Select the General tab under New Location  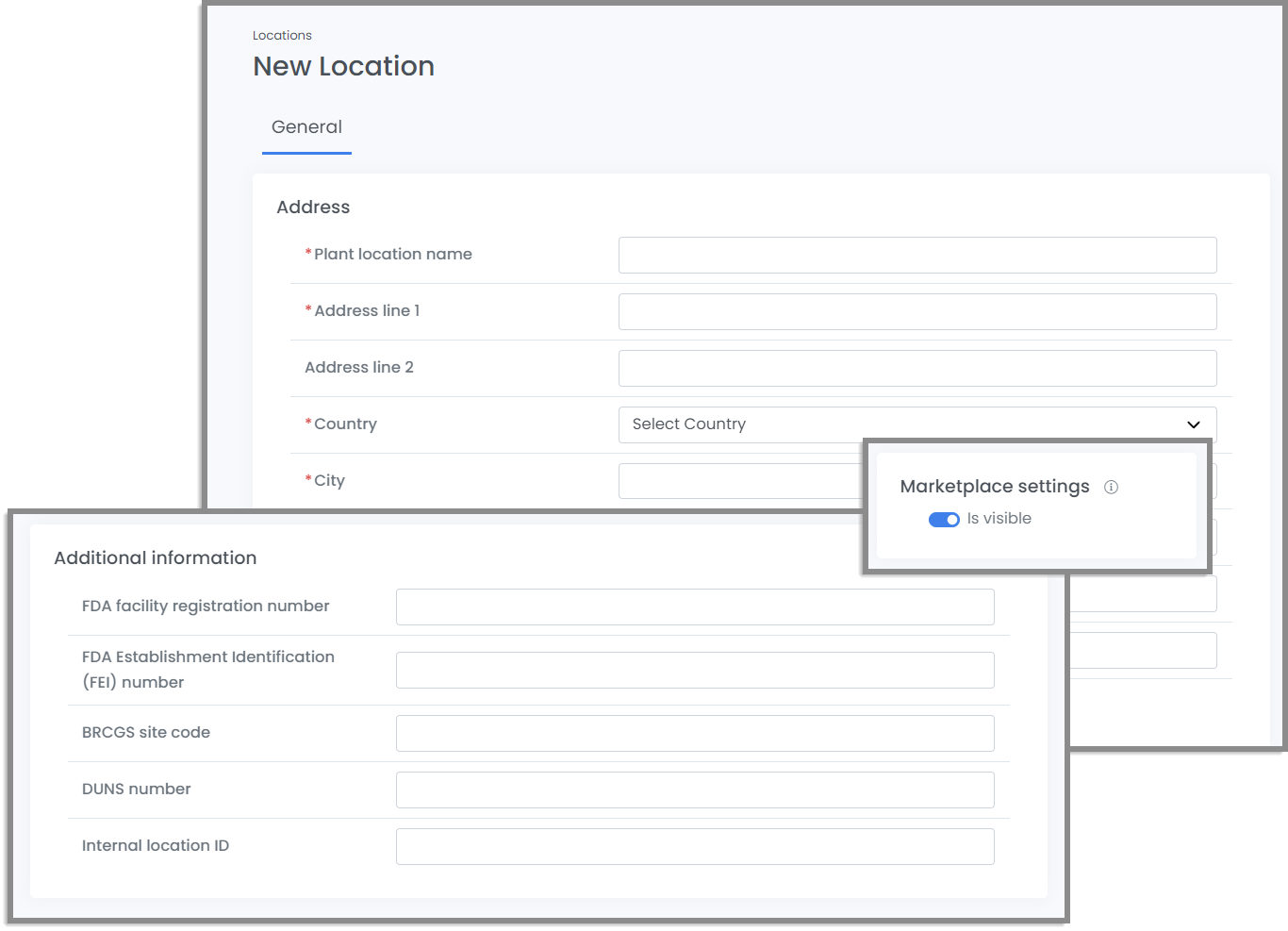click(306, 126)
